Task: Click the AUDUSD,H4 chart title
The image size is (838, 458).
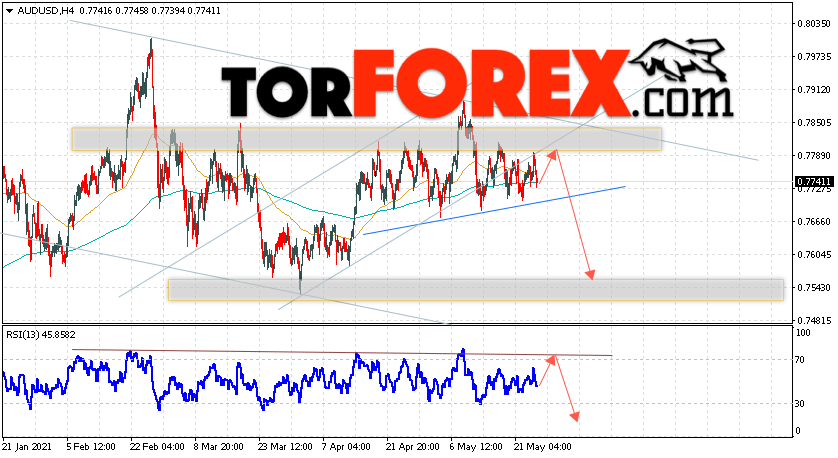Action: [x=45, y=11]
